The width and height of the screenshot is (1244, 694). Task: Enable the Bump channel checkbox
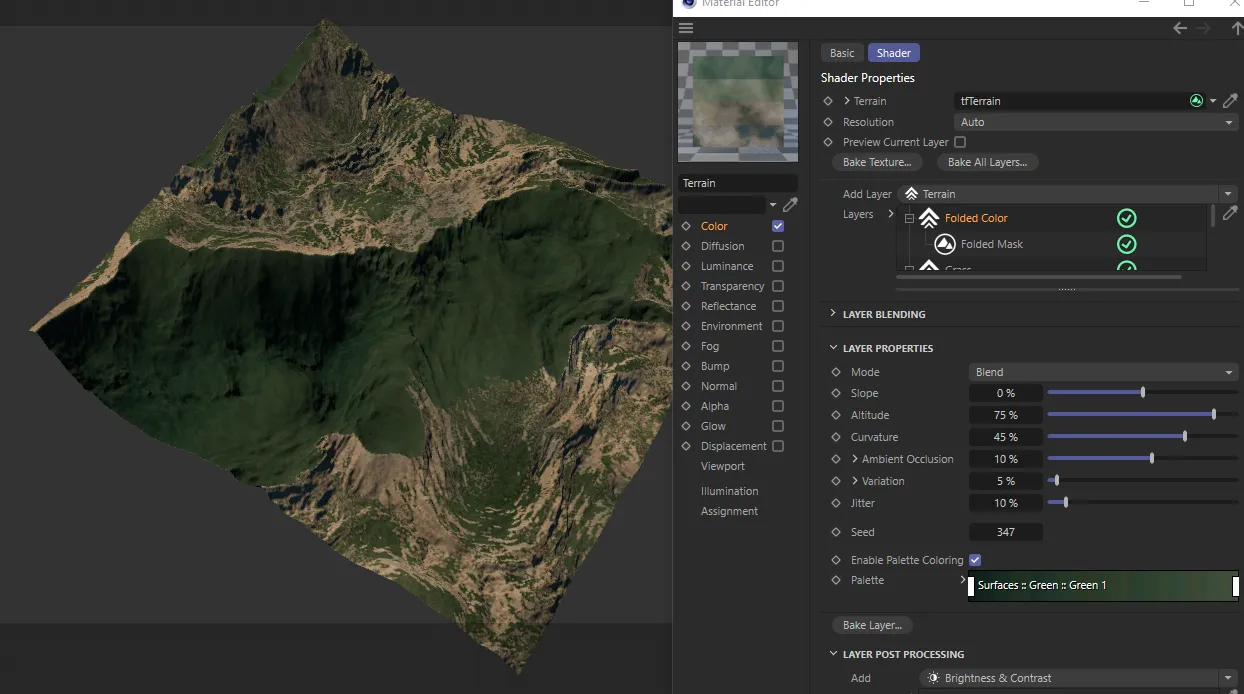[778, 366]
